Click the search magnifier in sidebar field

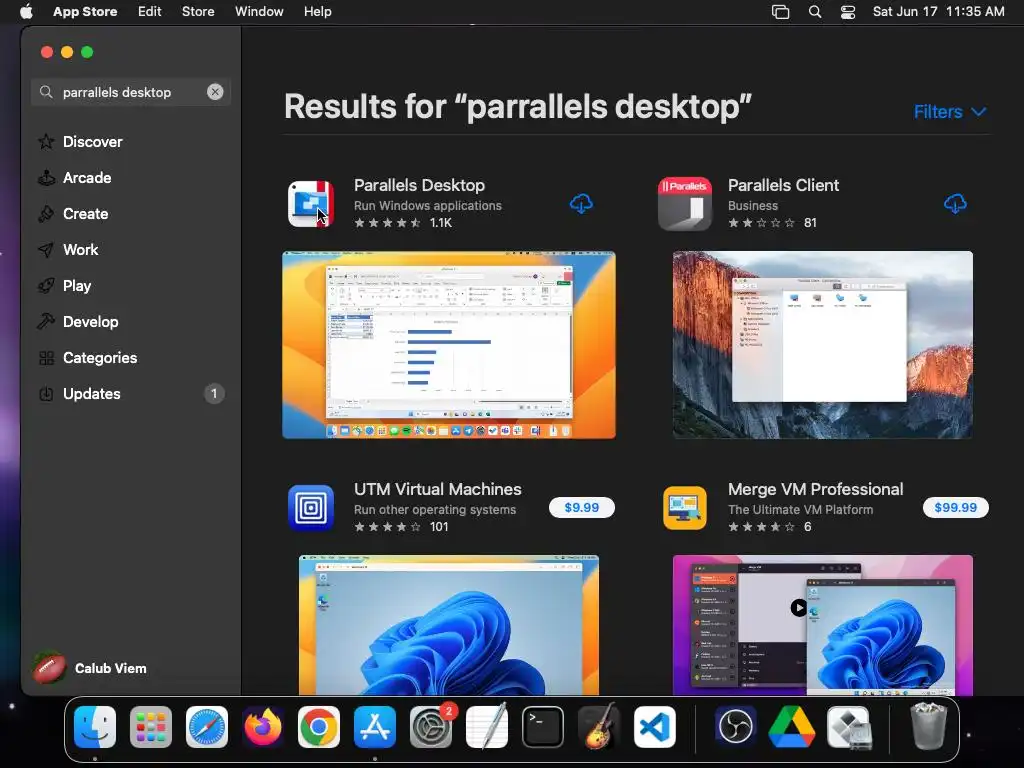click(x=46, y=92)
